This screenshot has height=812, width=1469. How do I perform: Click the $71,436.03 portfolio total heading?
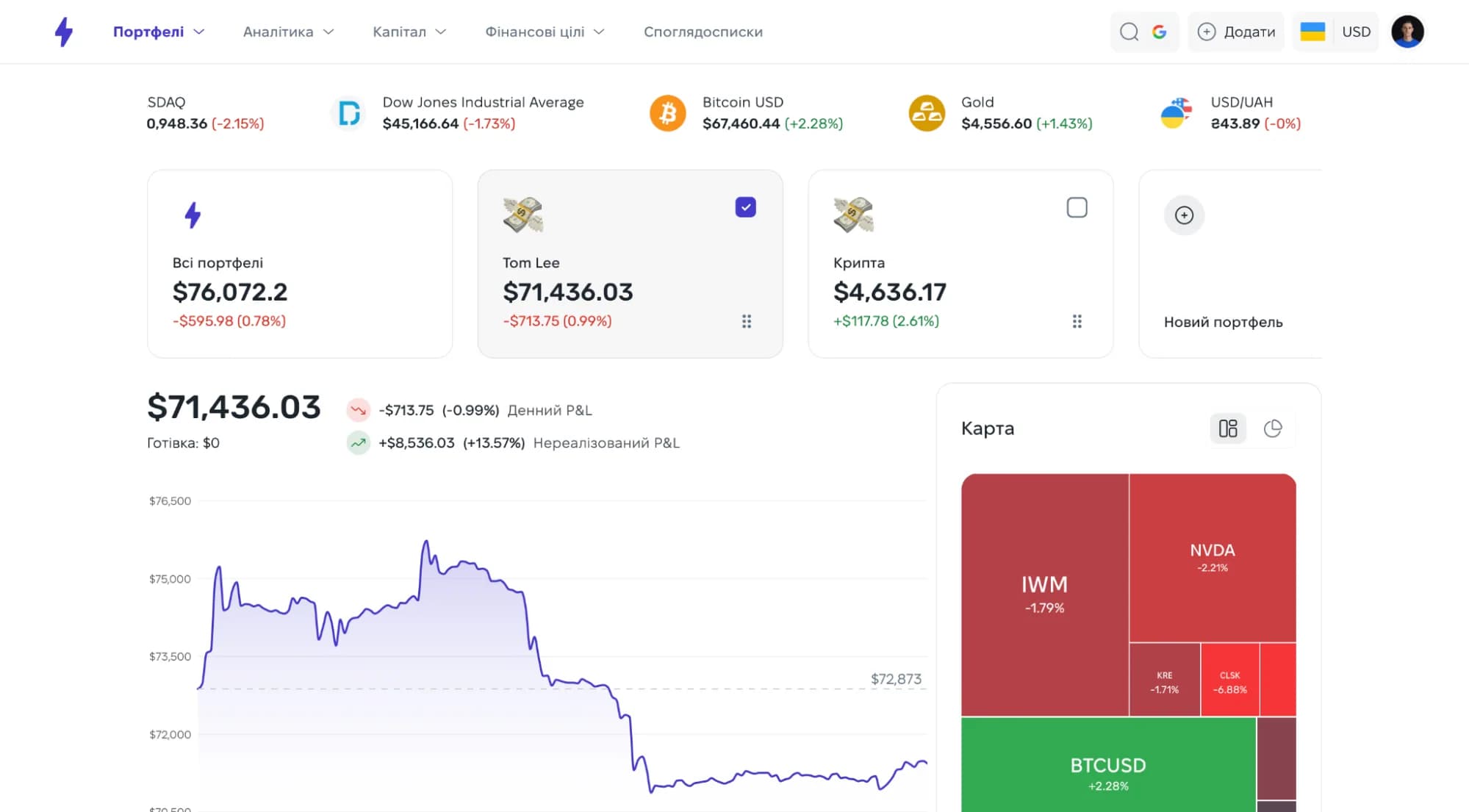tap(234, 407)
